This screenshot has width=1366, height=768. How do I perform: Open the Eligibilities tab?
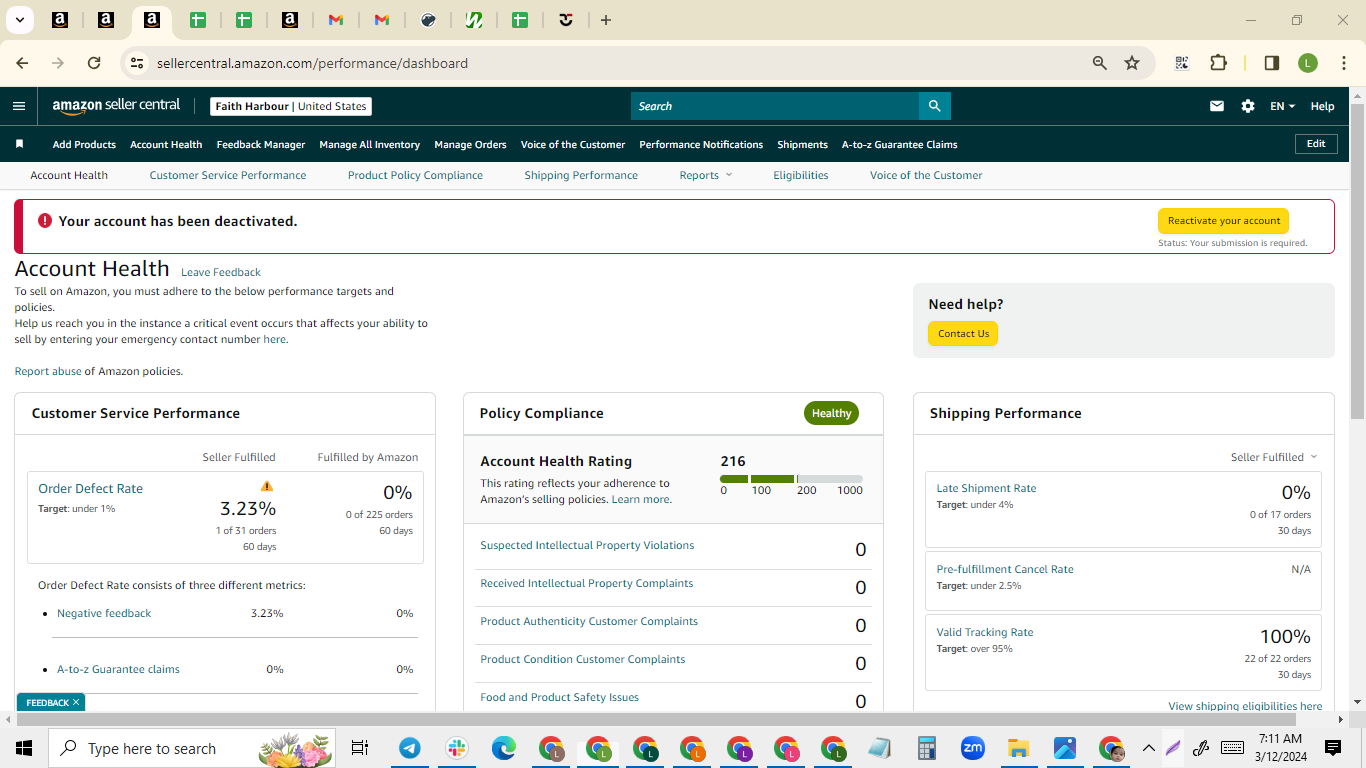801,175
